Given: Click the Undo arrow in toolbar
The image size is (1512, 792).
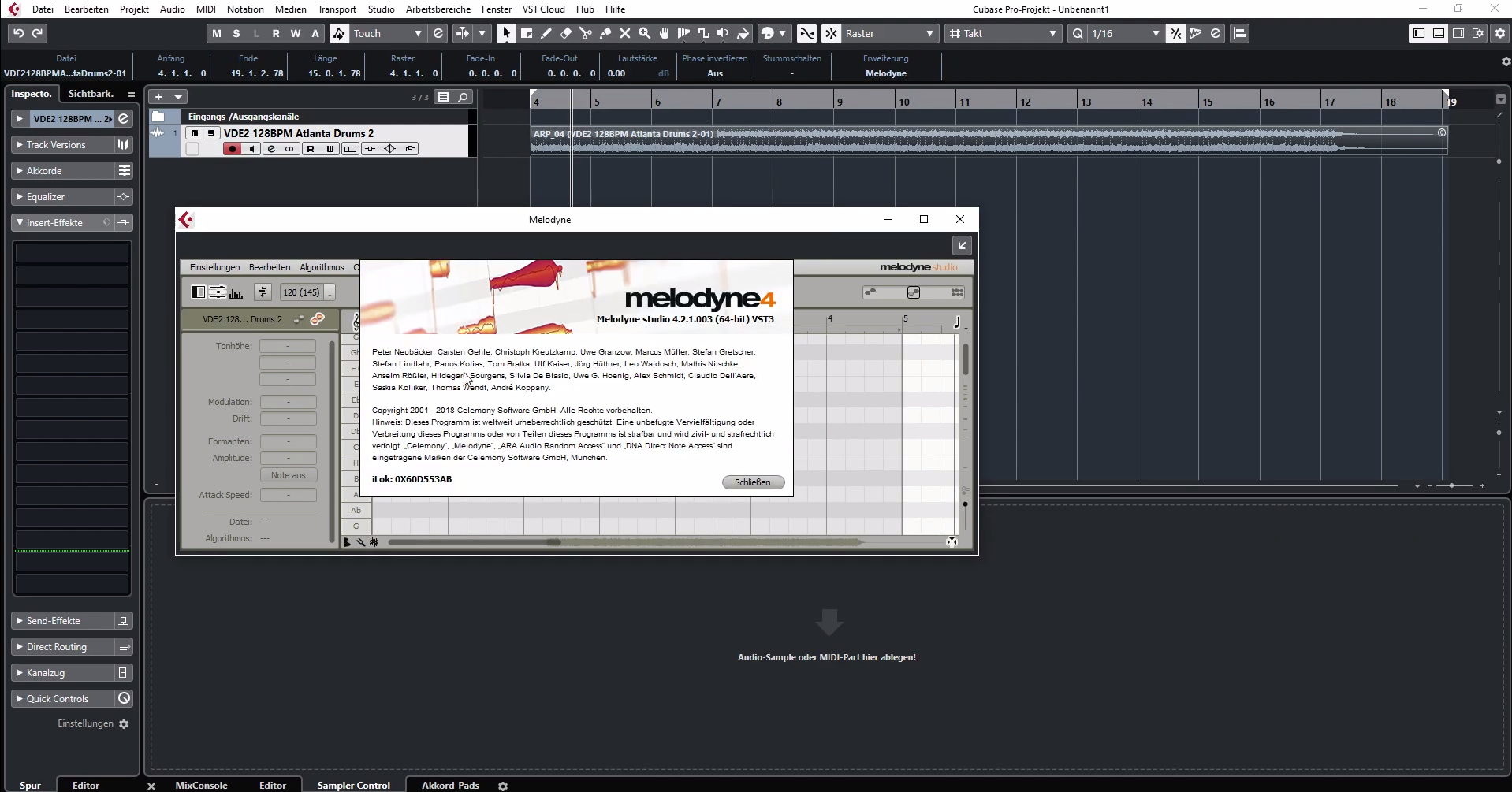Looking at the screenshot, I should pyautogui.click(x=18, y=33).
